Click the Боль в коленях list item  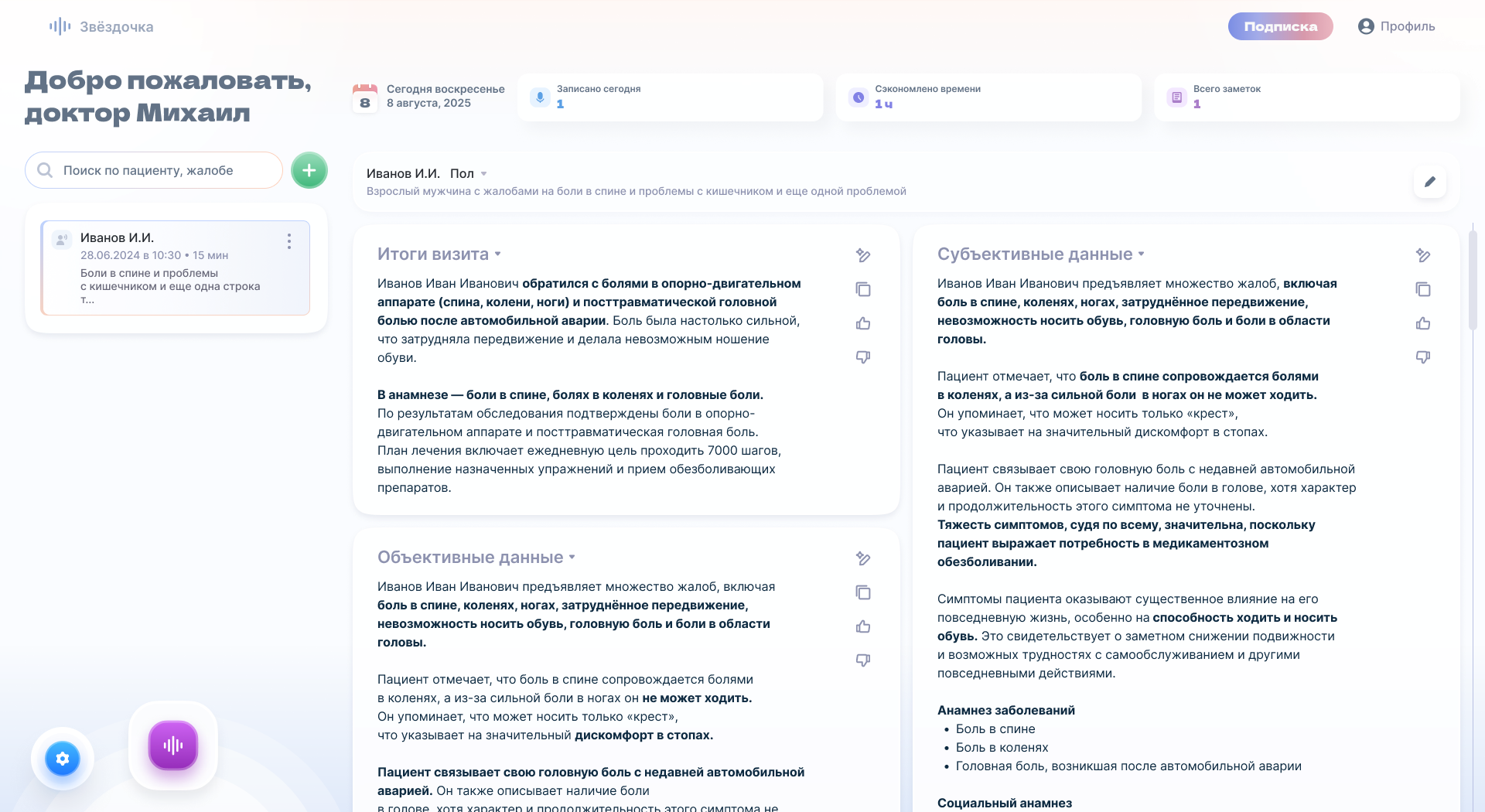point(1002,747)
